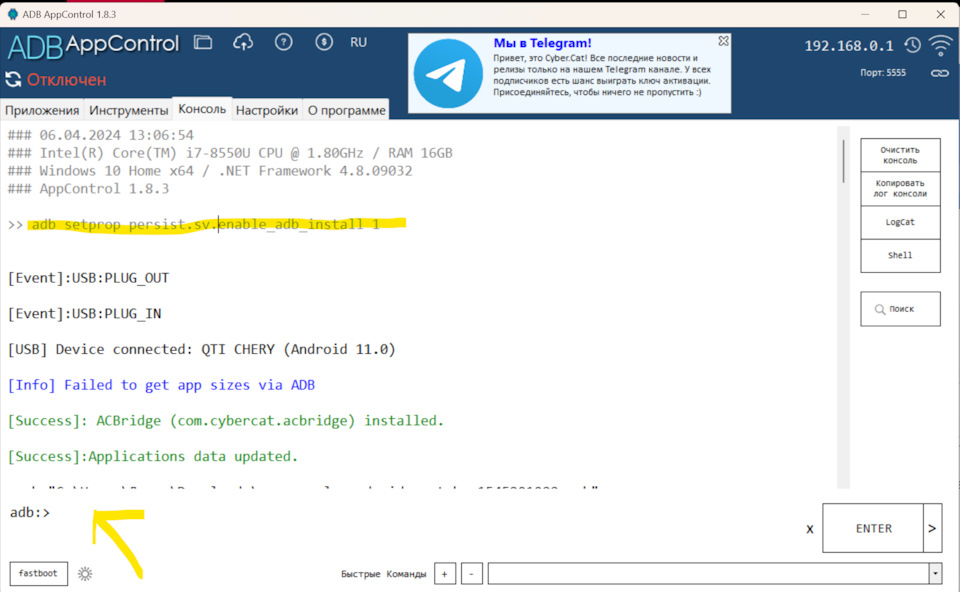Open the Shell button

(x=900, y=255)
